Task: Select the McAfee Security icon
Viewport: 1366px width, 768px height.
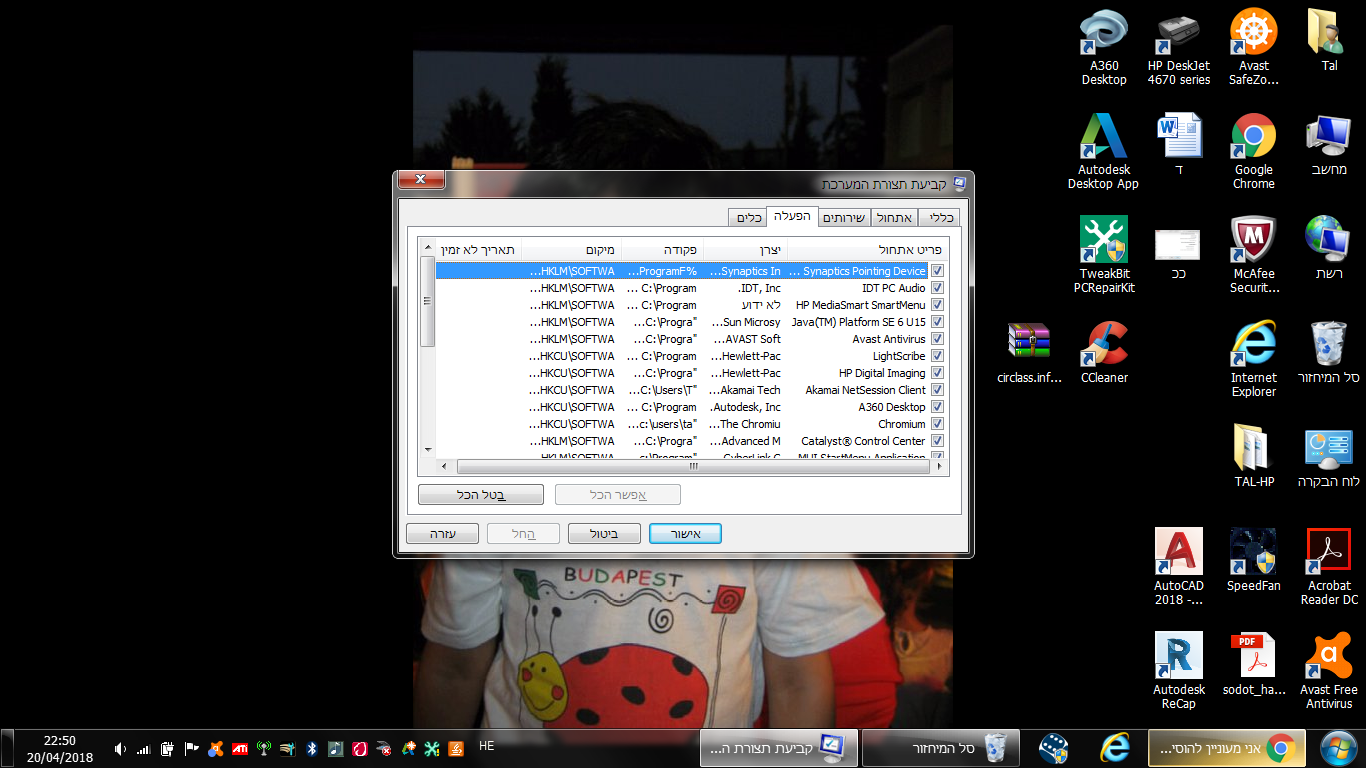Action: coord(1253,255)
